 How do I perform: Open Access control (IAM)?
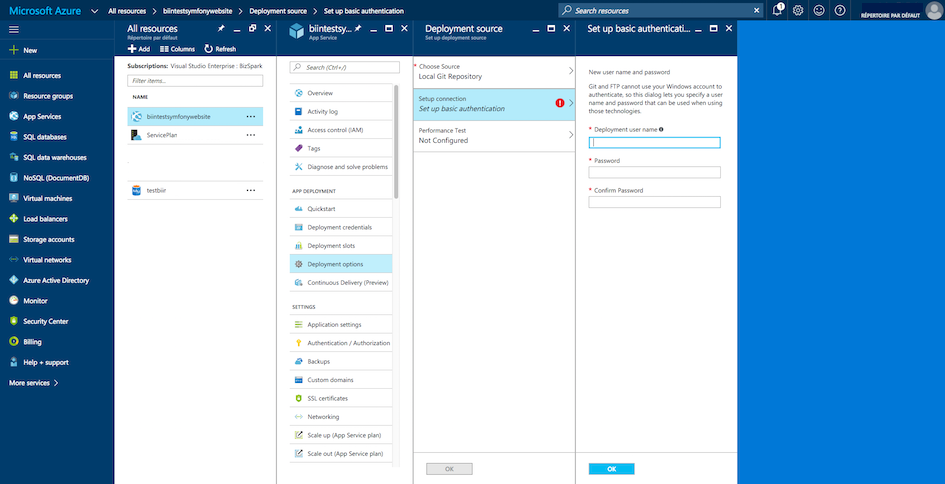tap(341, 130)
